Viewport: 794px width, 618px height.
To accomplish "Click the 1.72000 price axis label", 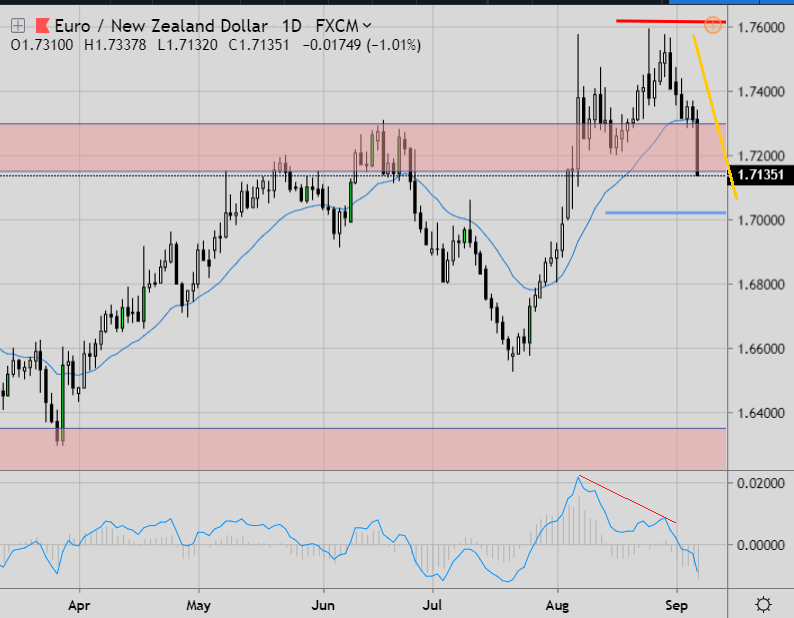I will pyautogui.click(x=761, y=156).
